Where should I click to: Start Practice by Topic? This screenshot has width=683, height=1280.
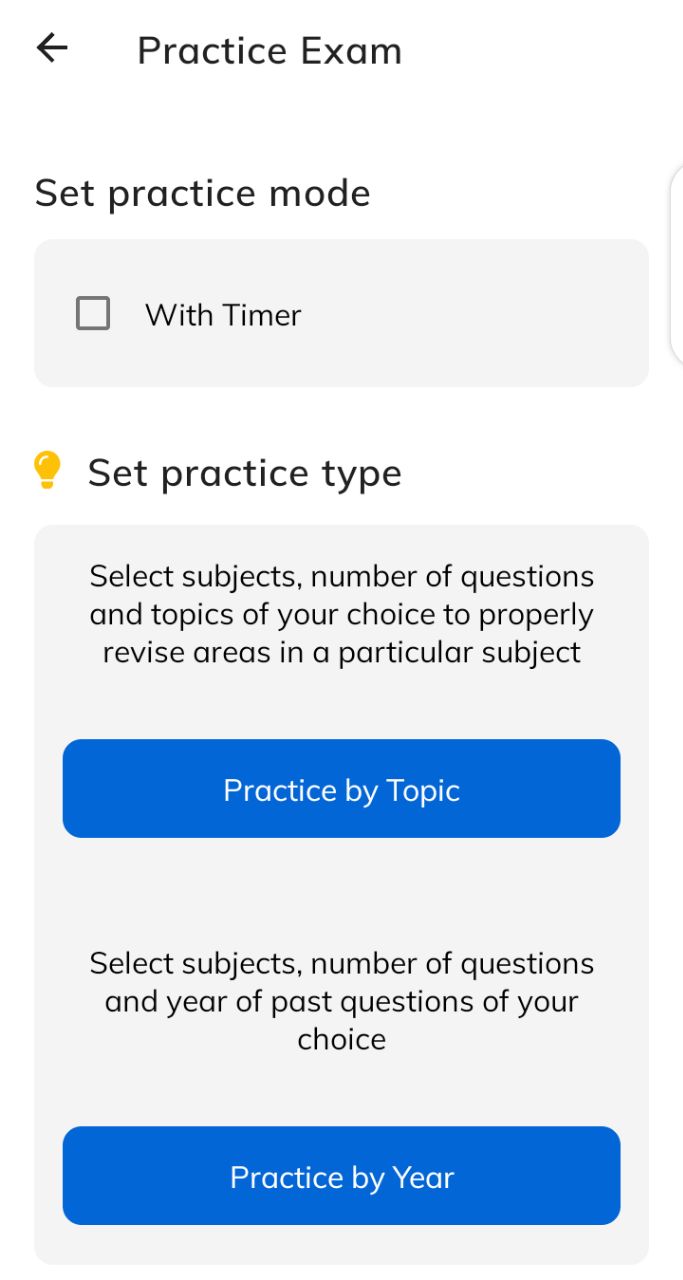pyautogui.click(x=341, y=788)
